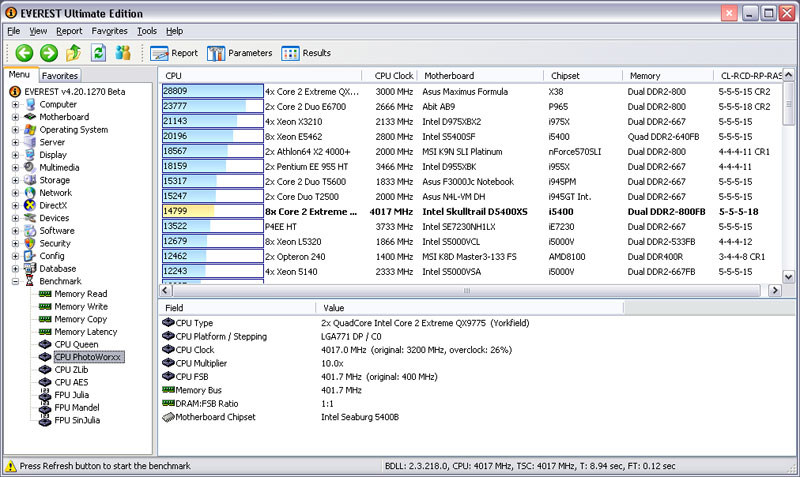Select Database icon in the tree

tap(31, 268)
